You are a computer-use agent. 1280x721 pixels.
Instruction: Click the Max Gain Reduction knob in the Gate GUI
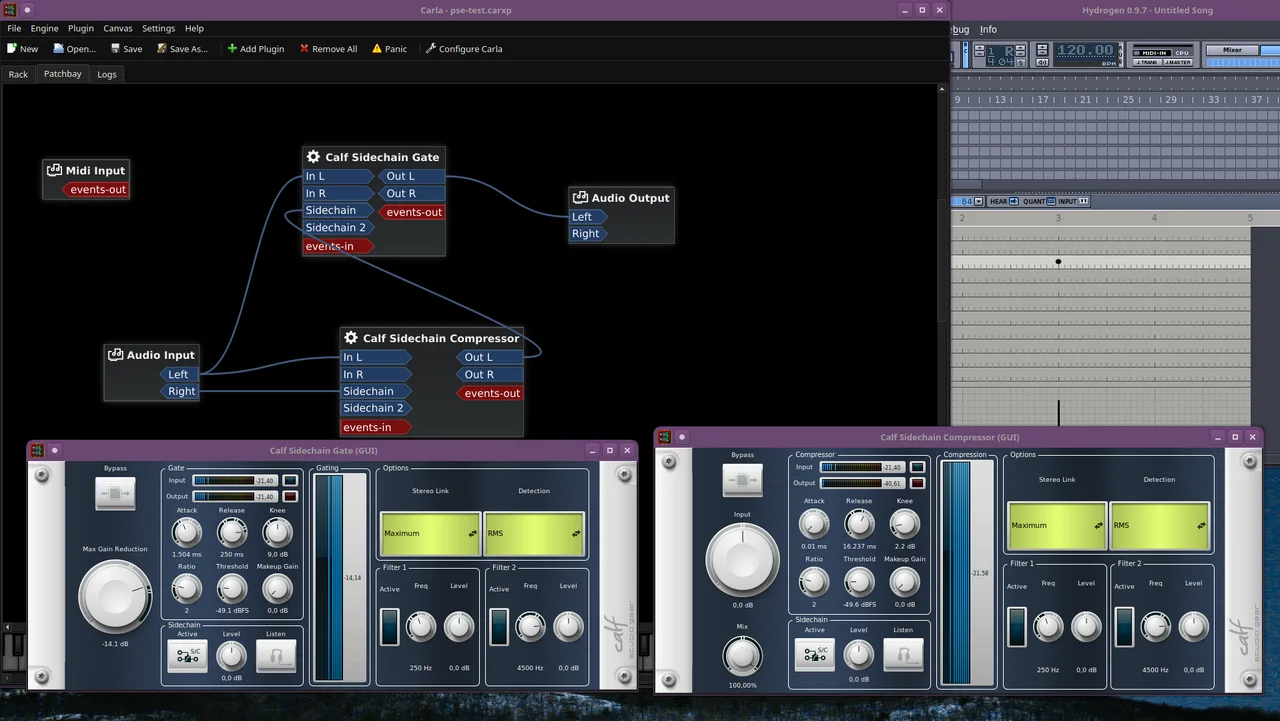pos(115,596)
